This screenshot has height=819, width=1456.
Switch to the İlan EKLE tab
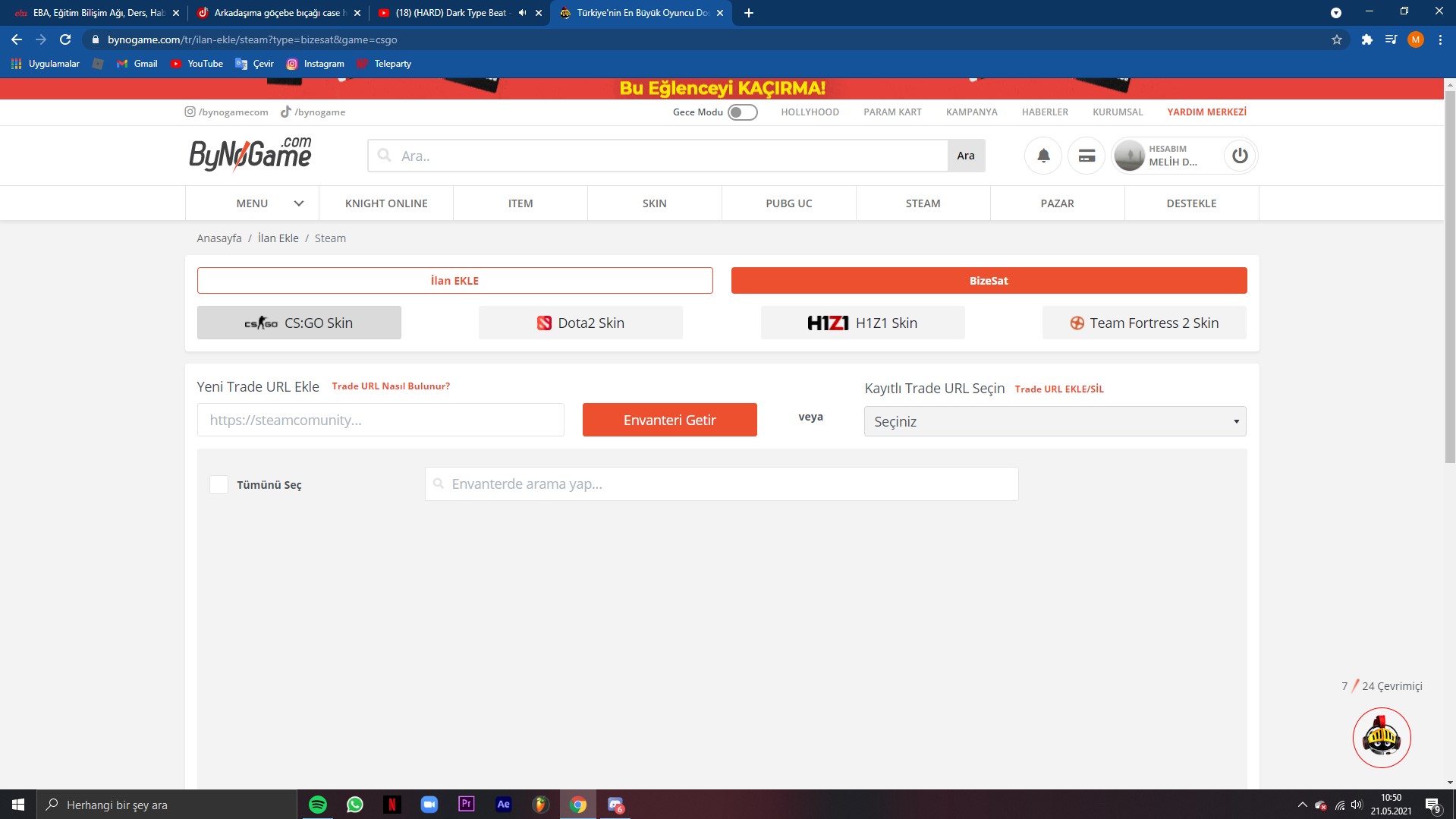[x=455, y=281]
